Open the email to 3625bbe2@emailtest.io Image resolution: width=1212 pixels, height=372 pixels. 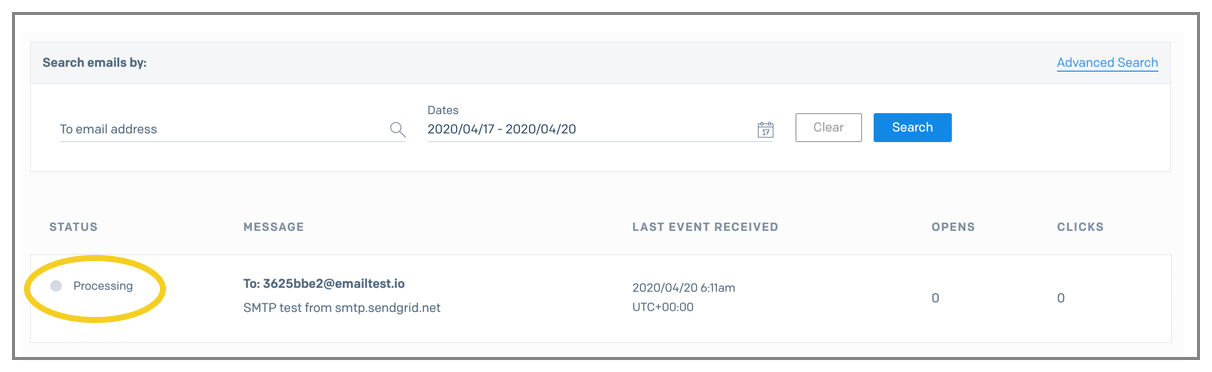click(x=324, y=284)
